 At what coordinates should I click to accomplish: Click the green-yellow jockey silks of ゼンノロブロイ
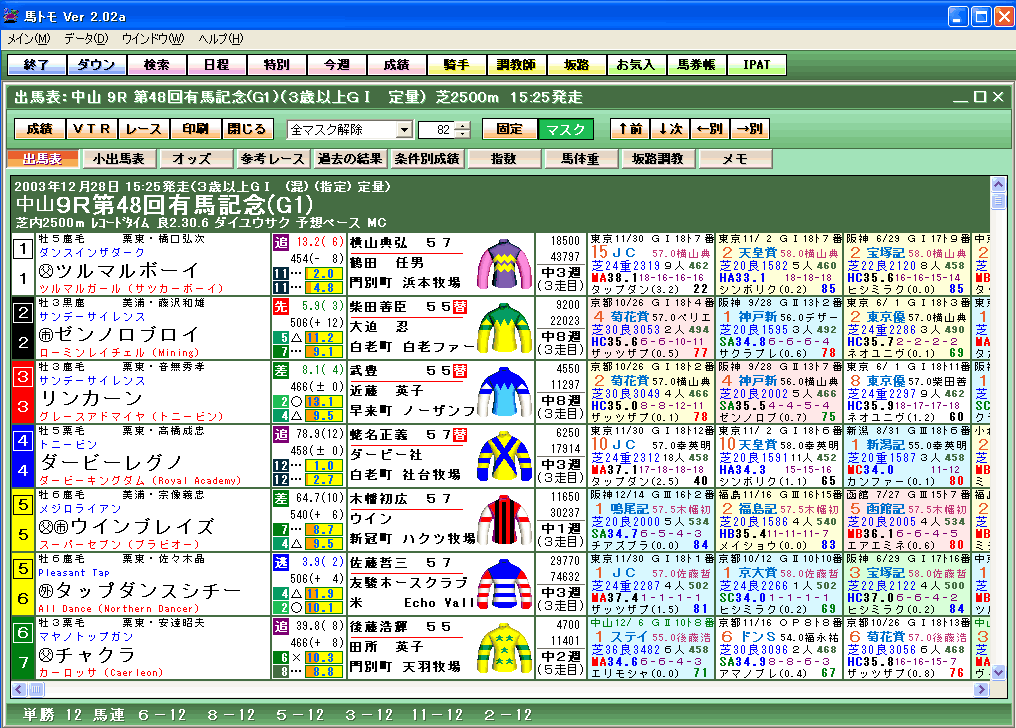pyautogui.click(x=503, y=328)
